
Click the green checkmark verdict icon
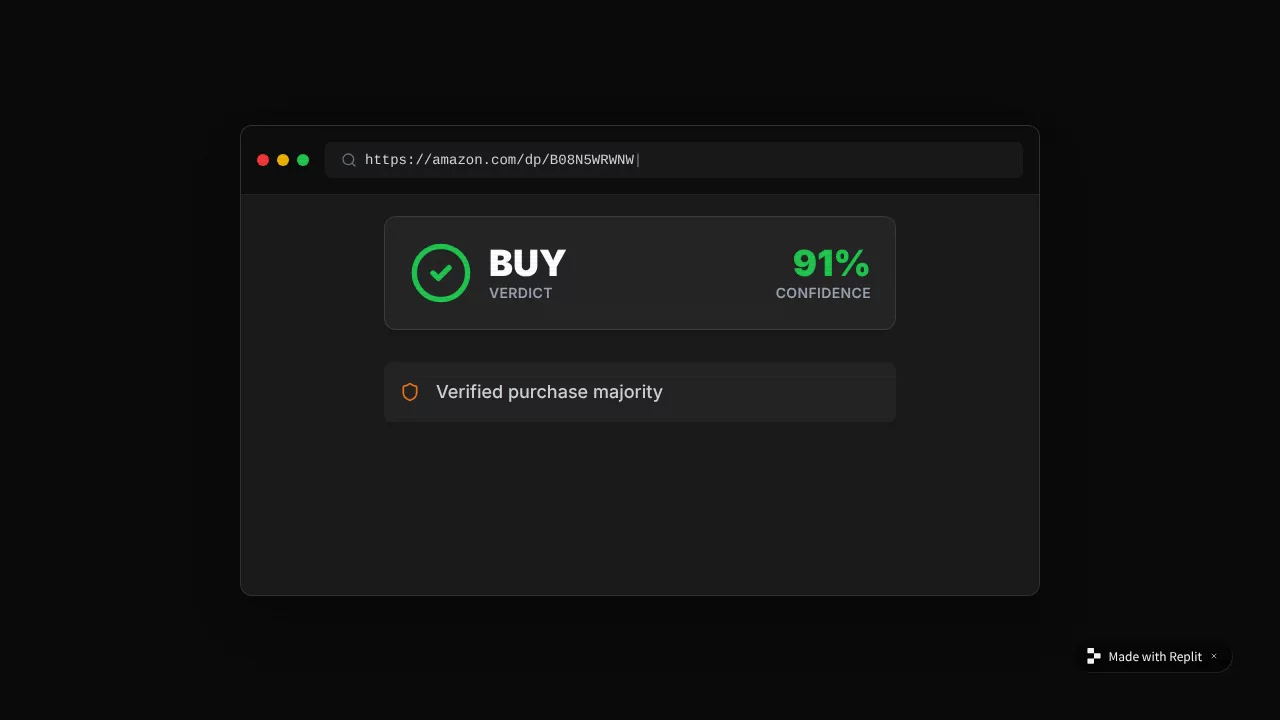pyautogui.click(x=441, y=273)
